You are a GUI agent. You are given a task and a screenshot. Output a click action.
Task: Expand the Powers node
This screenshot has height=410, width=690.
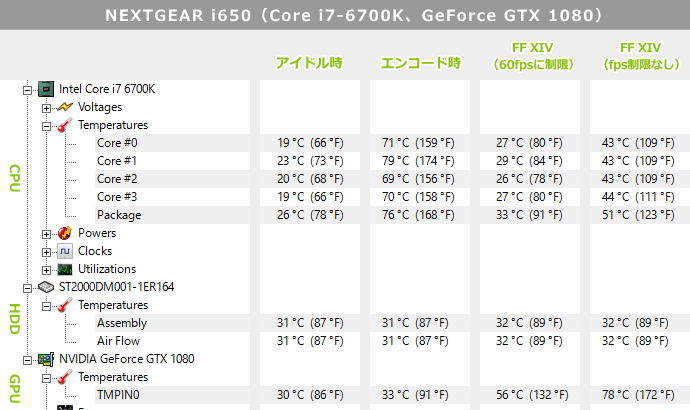[46, 234]
